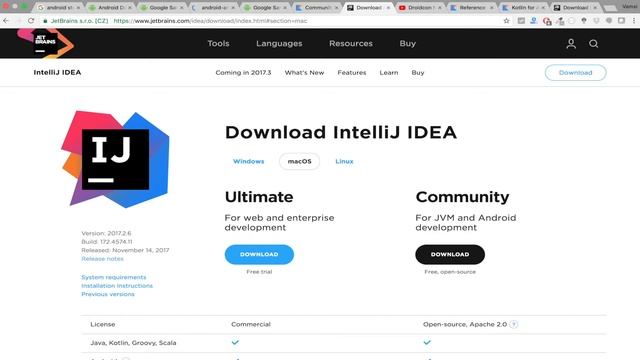
Task: Open the Release notes link
Action: point(102,259)
